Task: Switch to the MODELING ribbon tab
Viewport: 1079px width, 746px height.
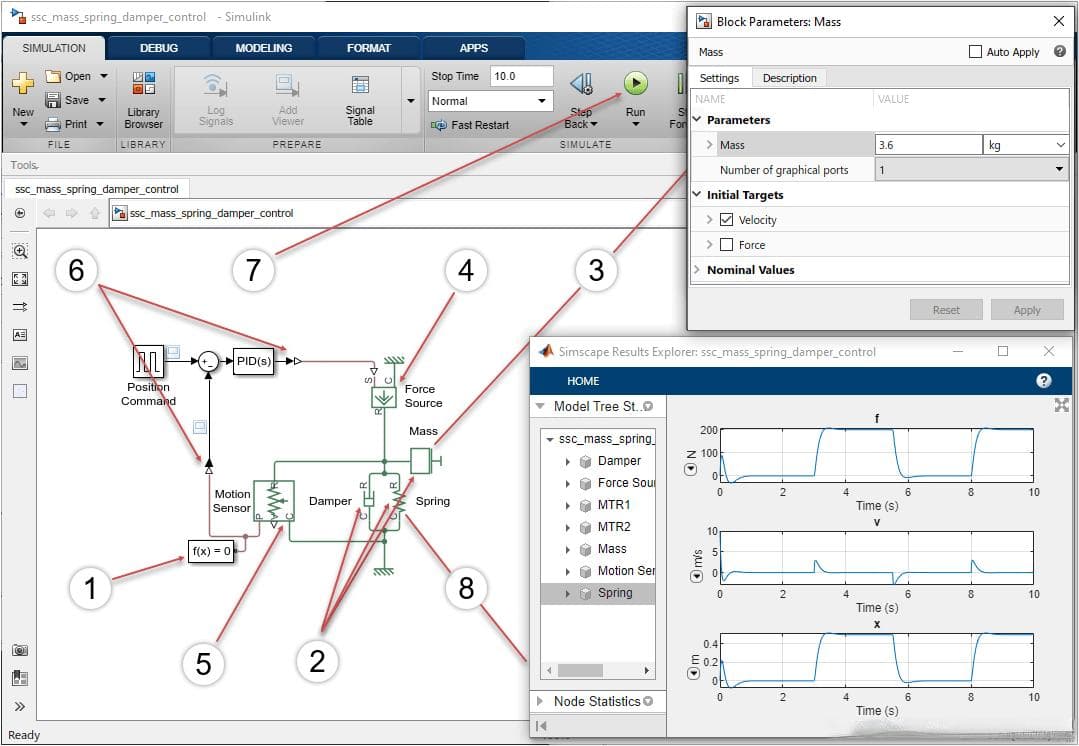Action: [x=264, y=48]
